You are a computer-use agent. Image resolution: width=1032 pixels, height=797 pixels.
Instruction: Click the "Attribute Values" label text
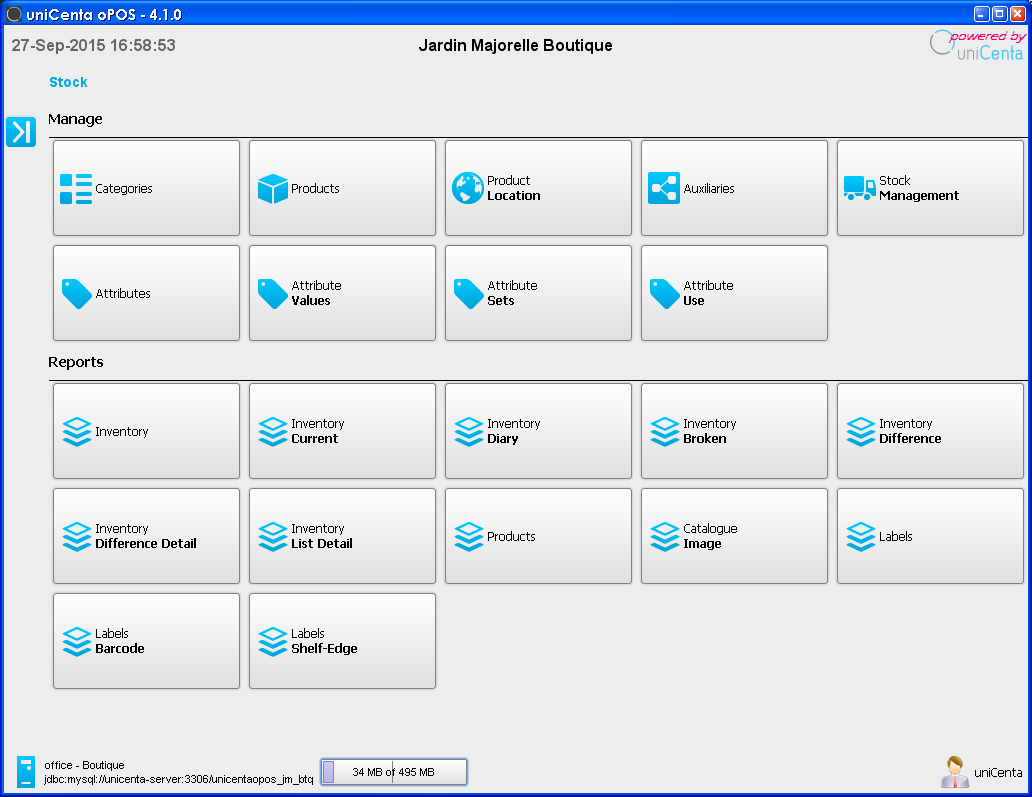(316, 294)
